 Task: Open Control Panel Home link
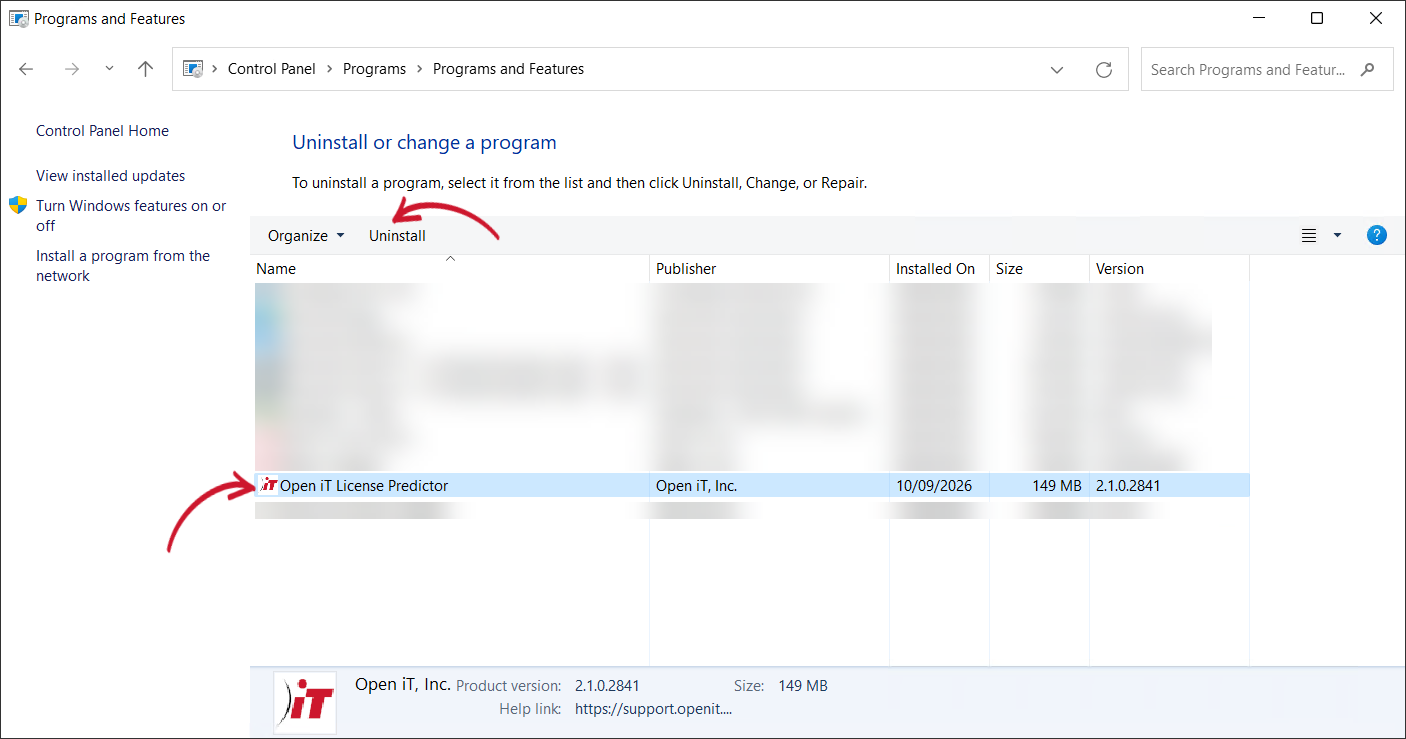tap(102, 131)
